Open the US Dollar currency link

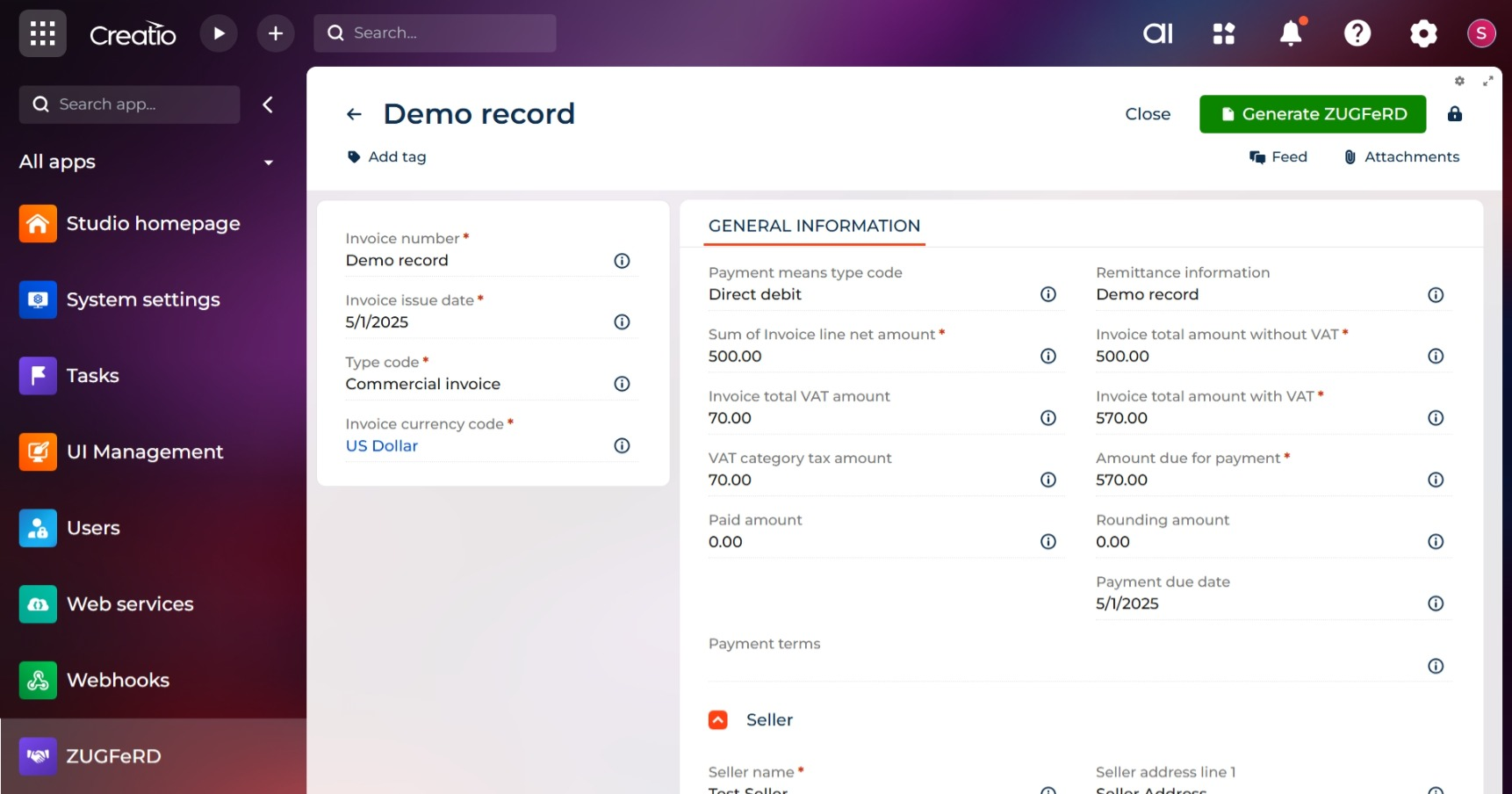(382, 446)
